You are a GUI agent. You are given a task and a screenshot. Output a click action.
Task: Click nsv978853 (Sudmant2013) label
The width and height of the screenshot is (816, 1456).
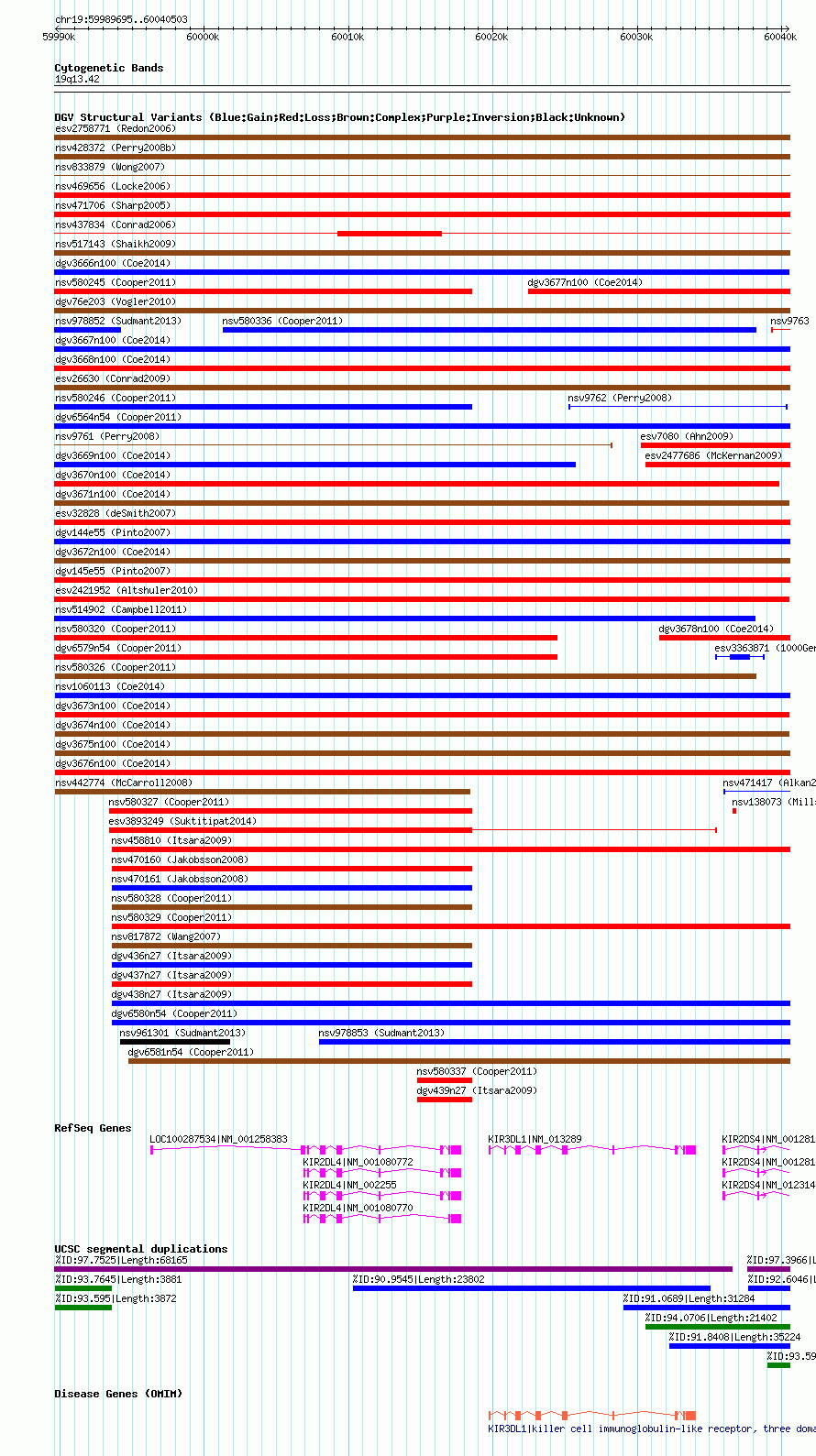click(381, 1033)
